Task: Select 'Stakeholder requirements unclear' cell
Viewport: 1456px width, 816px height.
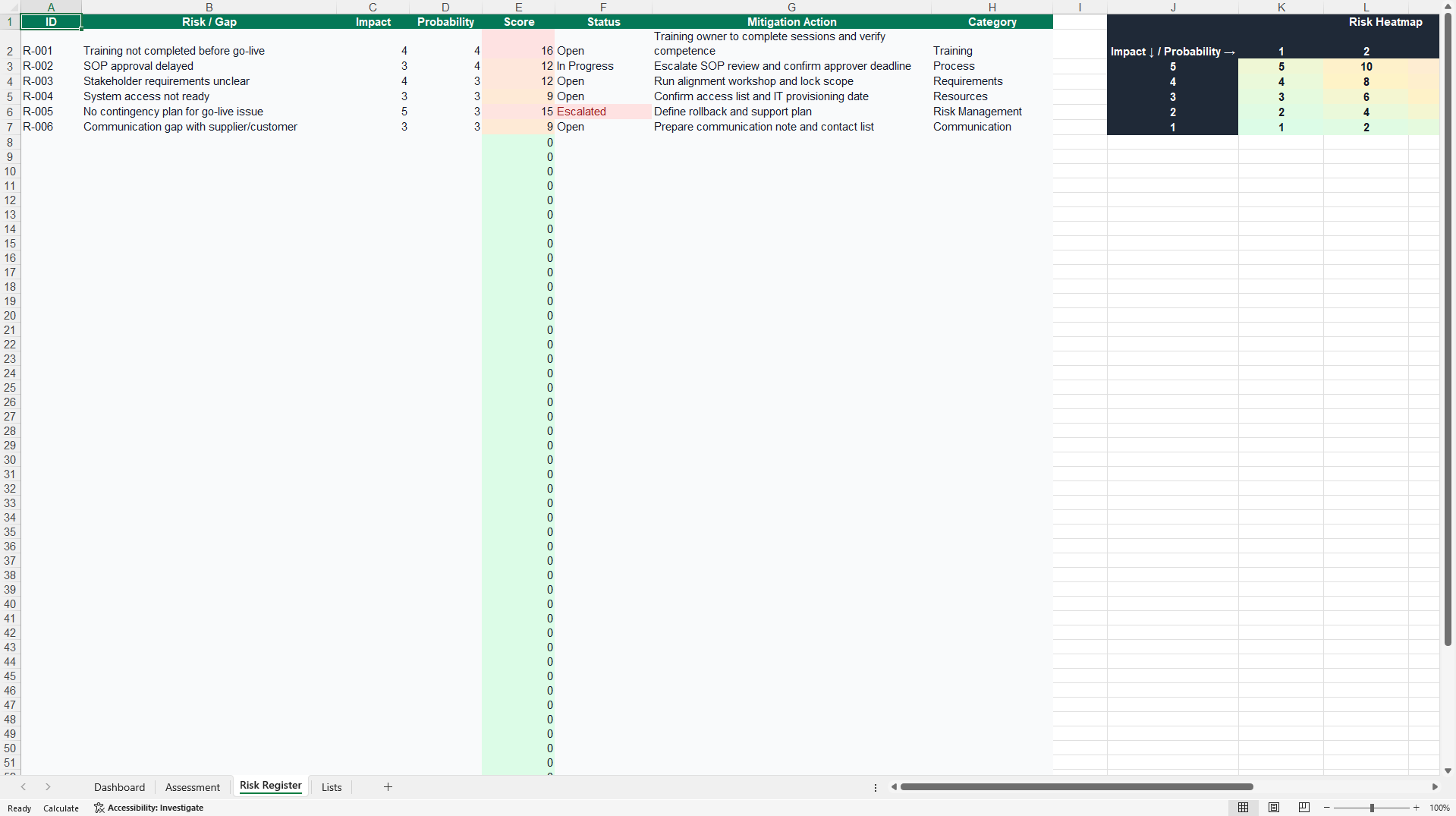Action: [209, 81]
